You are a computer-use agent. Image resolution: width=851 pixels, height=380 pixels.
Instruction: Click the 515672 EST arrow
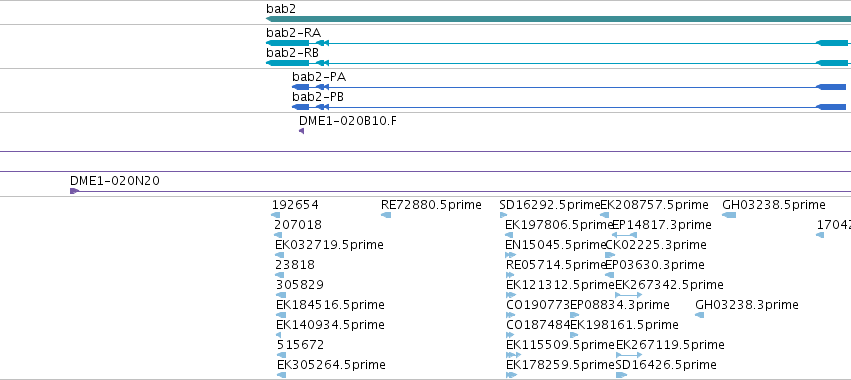pos(281,355)
